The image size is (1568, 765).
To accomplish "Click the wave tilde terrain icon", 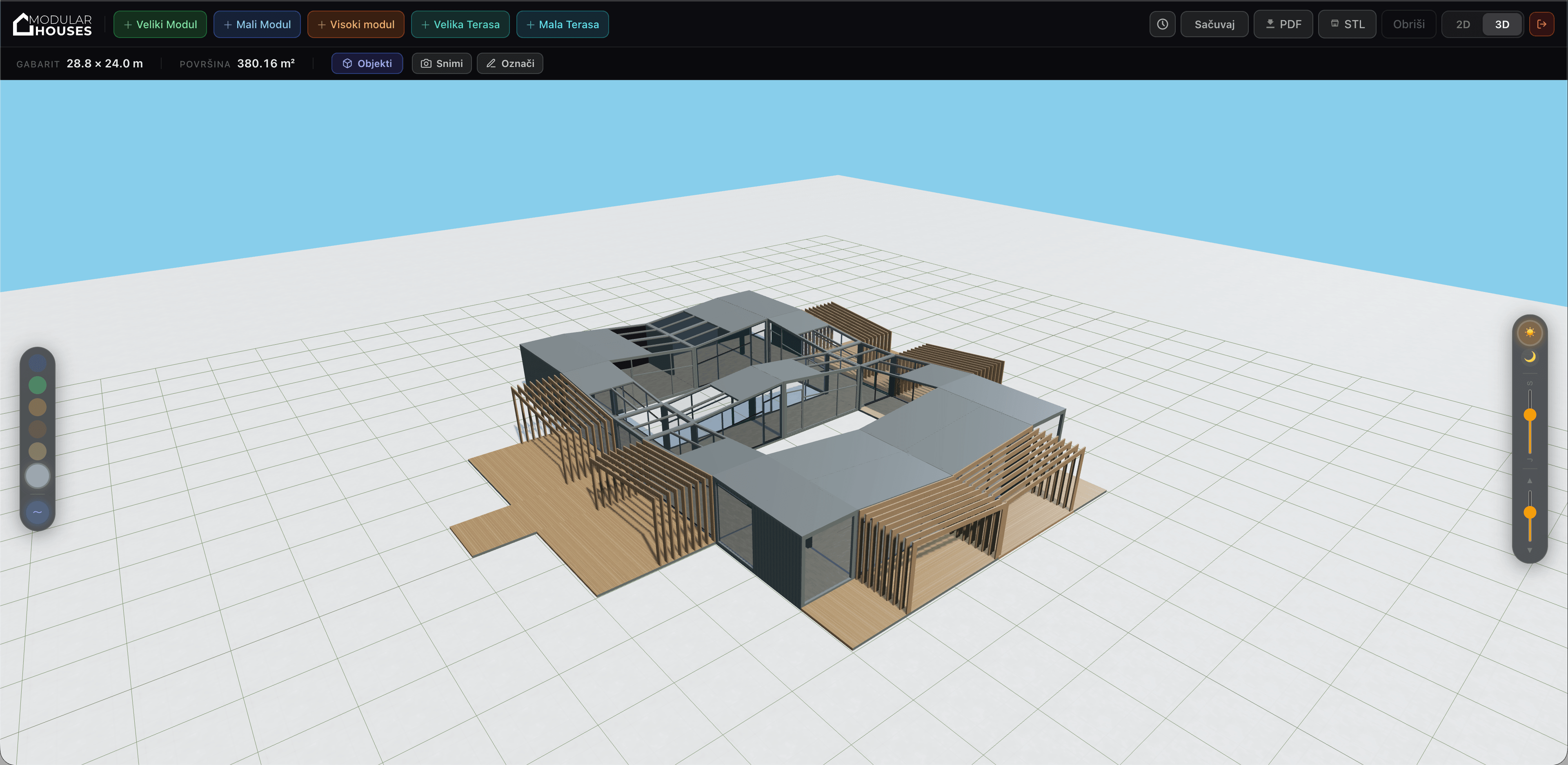I will tap(38, 512).
